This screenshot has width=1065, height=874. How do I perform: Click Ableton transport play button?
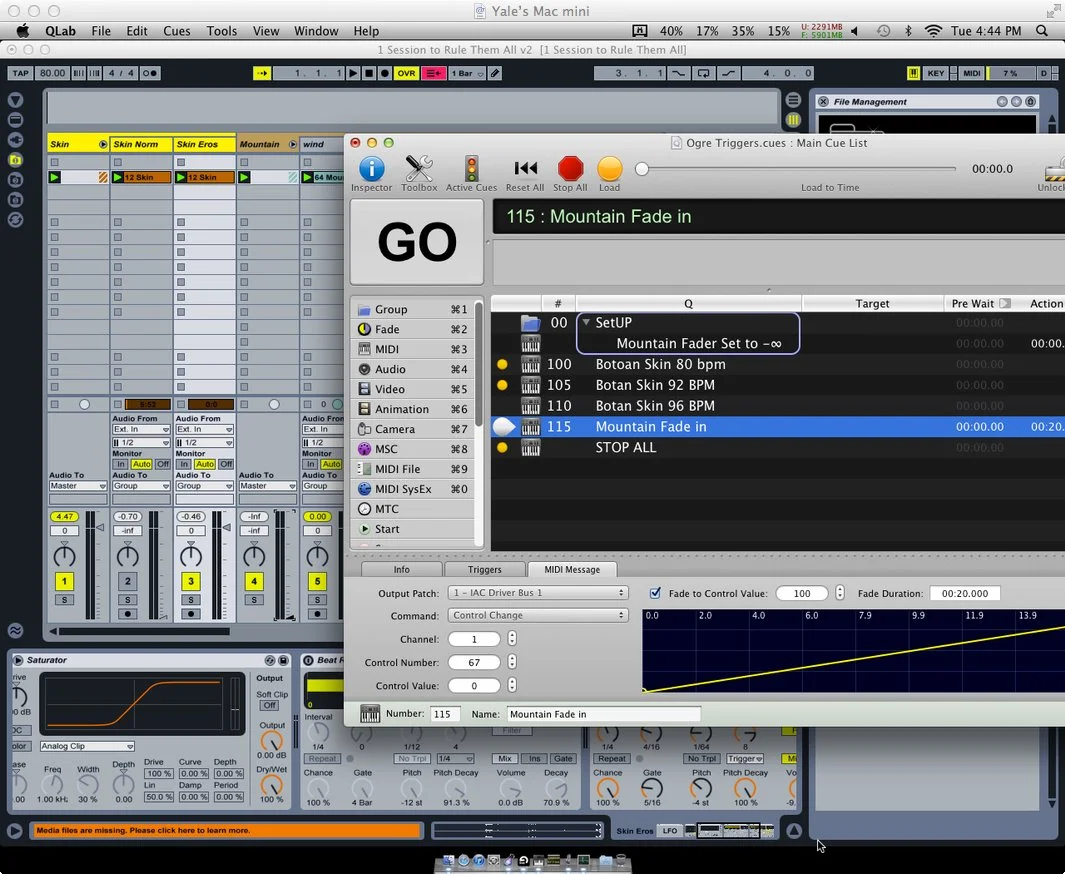353,73
